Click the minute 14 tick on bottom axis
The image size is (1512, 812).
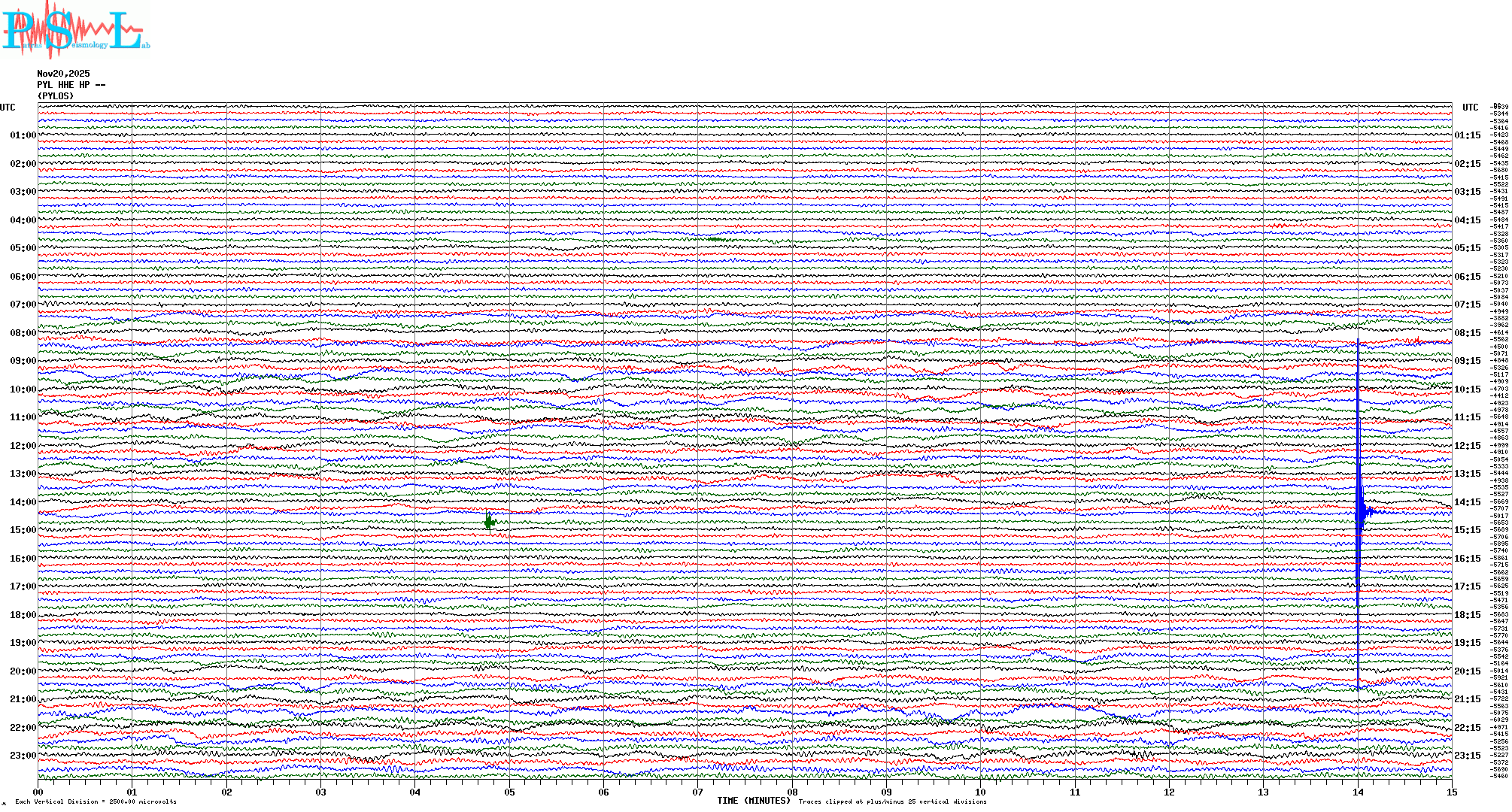(1358, 792)
